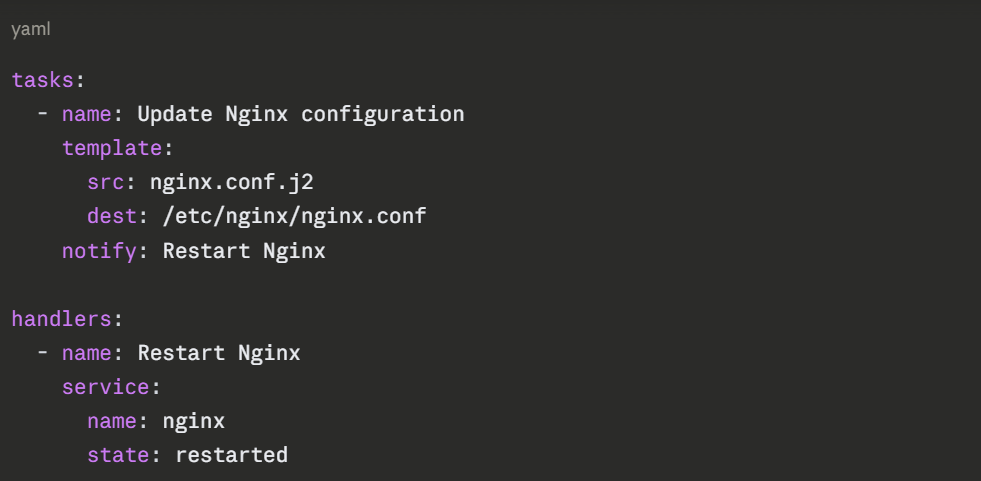981x481 pixels.
Task: Click the yaml language label
Action: (x=31, y=30)
